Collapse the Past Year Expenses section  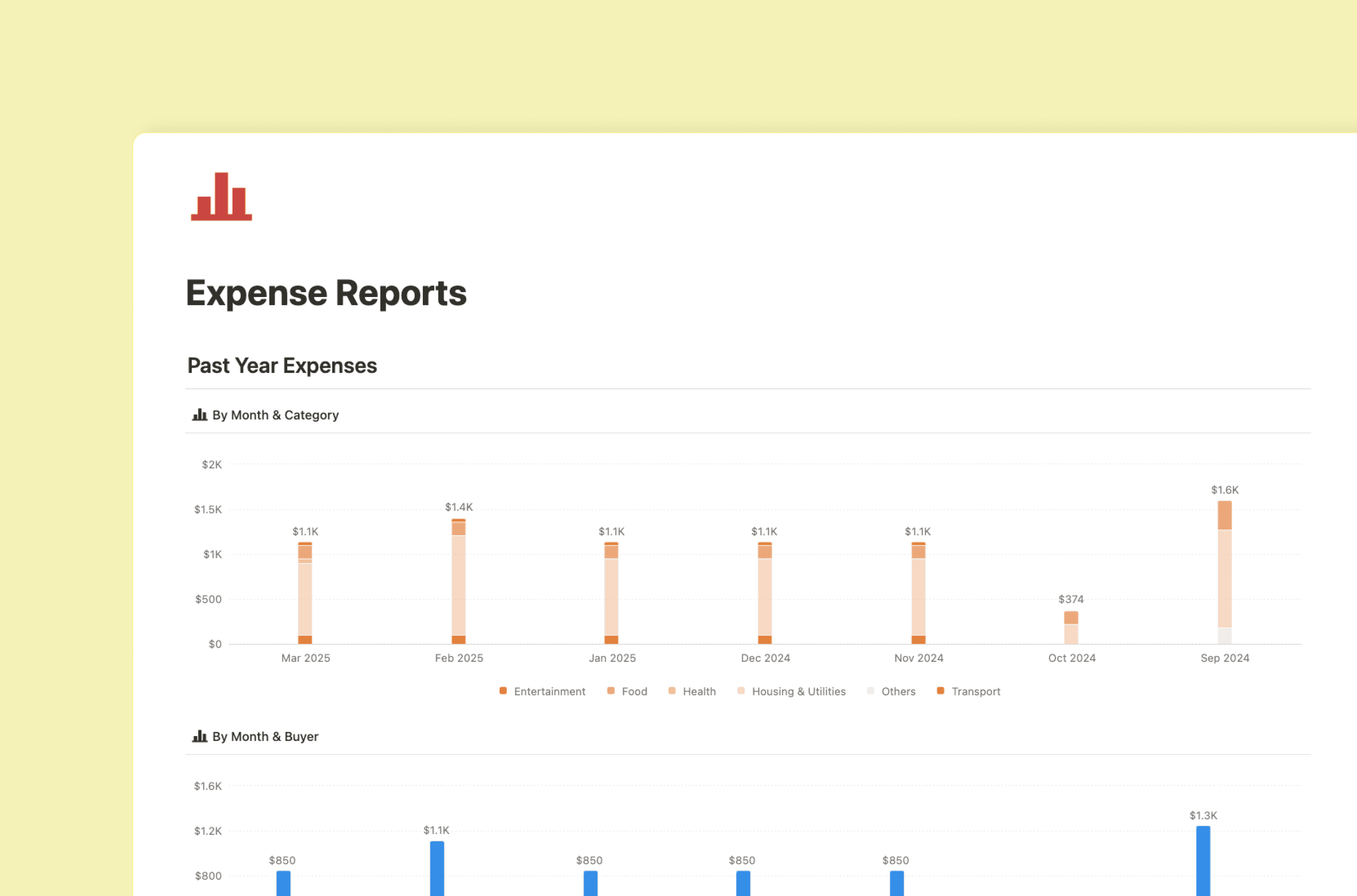pos(282,365)
